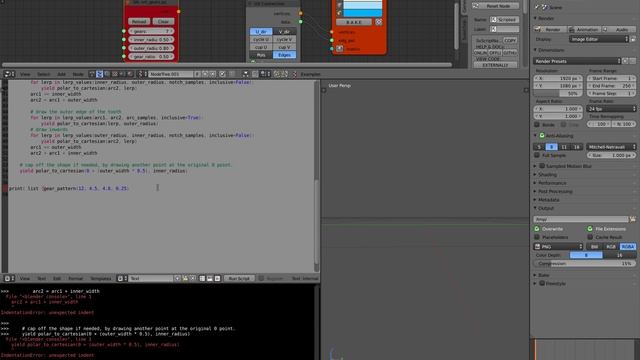Expand the Post Processing panel

click(x=555, y=191)
